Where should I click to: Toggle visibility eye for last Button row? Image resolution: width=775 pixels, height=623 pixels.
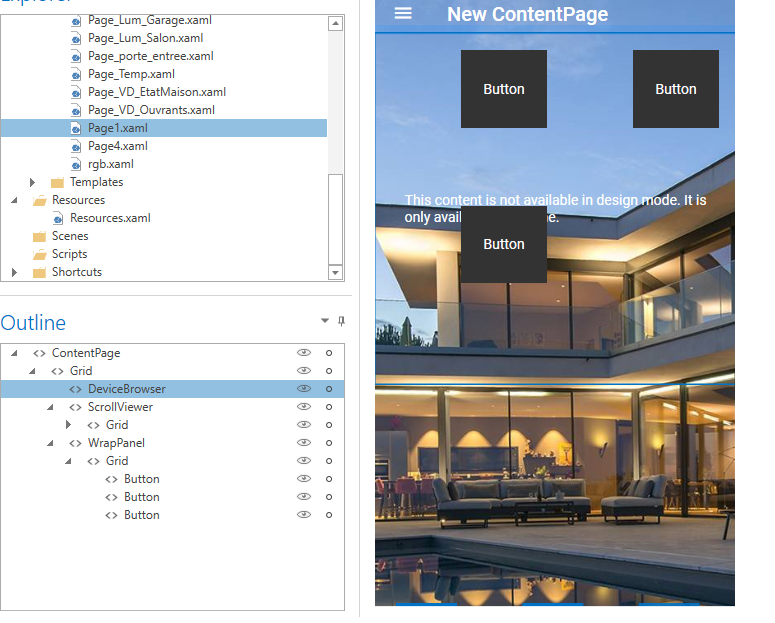tap(303, 515)
